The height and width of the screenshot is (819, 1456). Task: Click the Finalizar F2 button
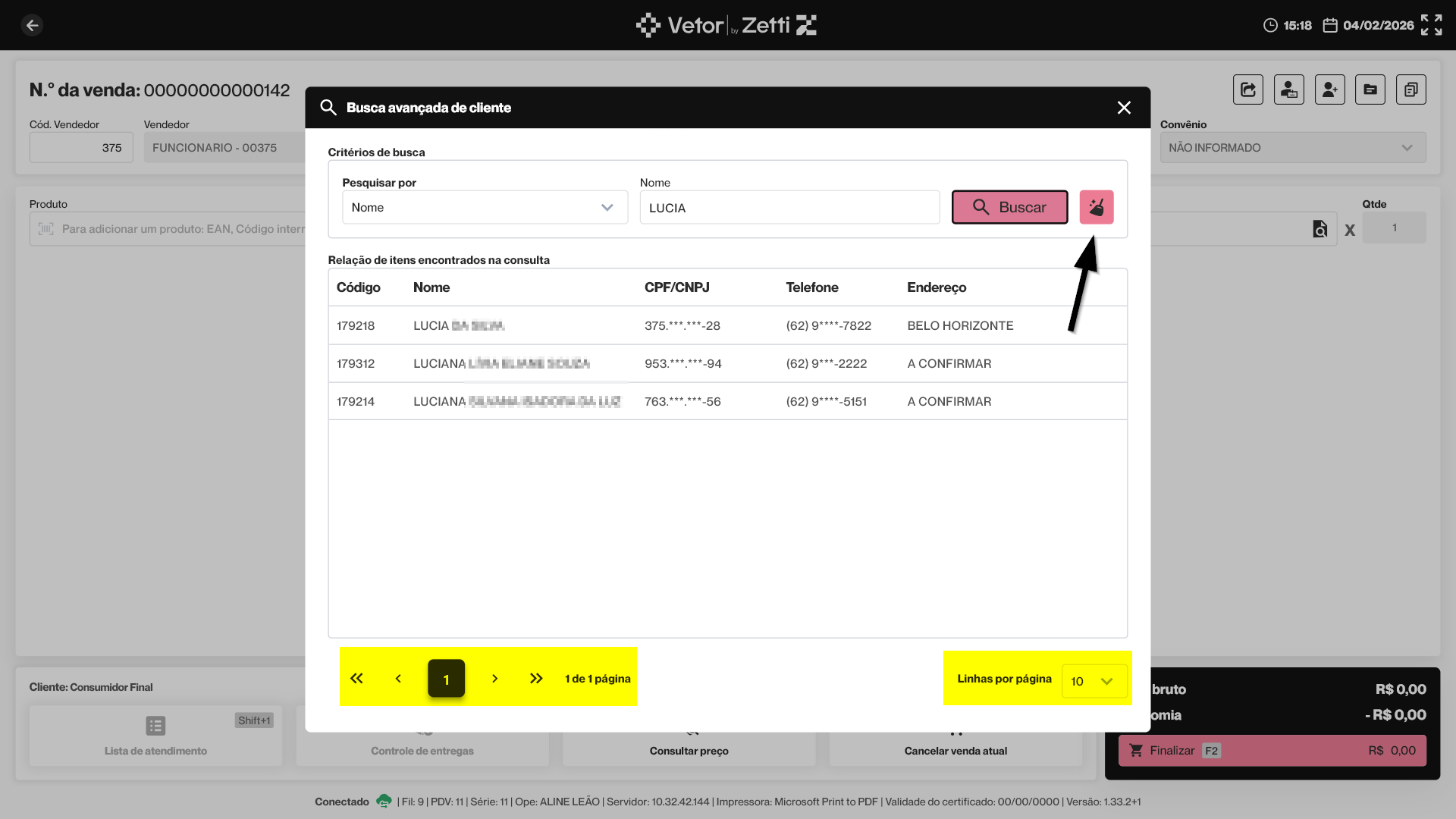(x=1272, y=750)
